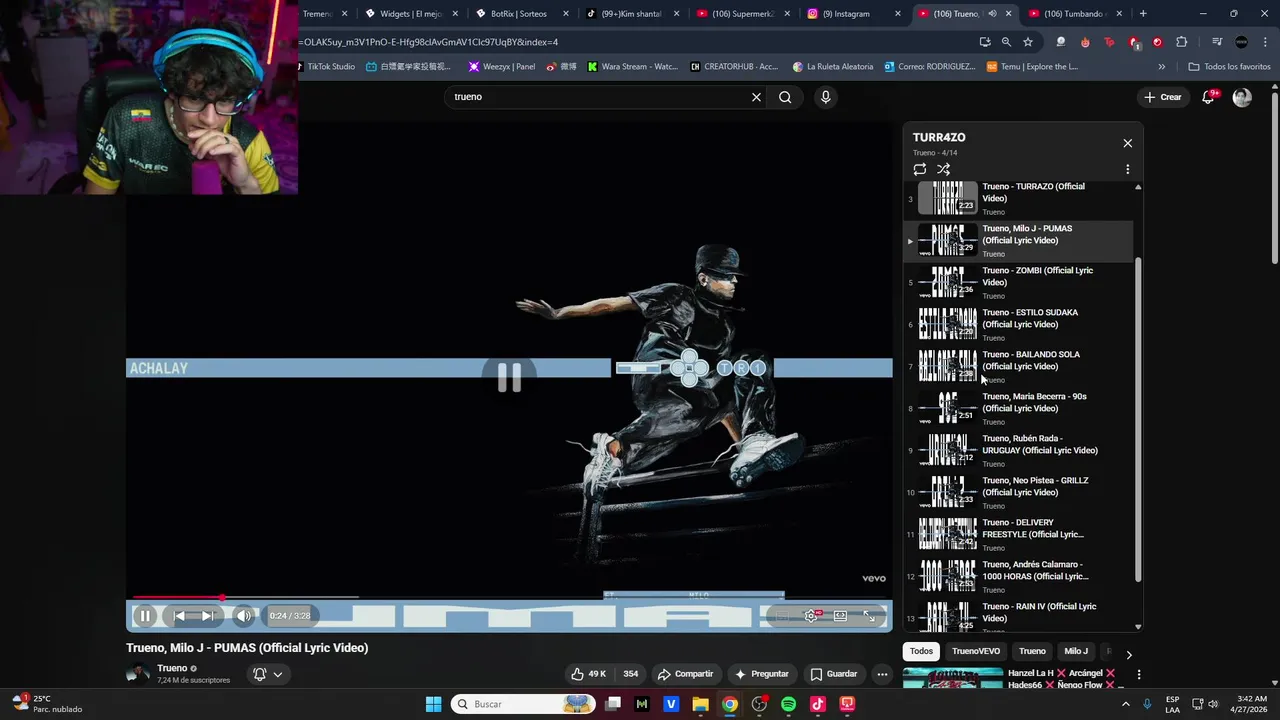This screenshot has width=1280, height=720.
Task: Open the Todos los favoritos folder
Action: (1229, 67)
